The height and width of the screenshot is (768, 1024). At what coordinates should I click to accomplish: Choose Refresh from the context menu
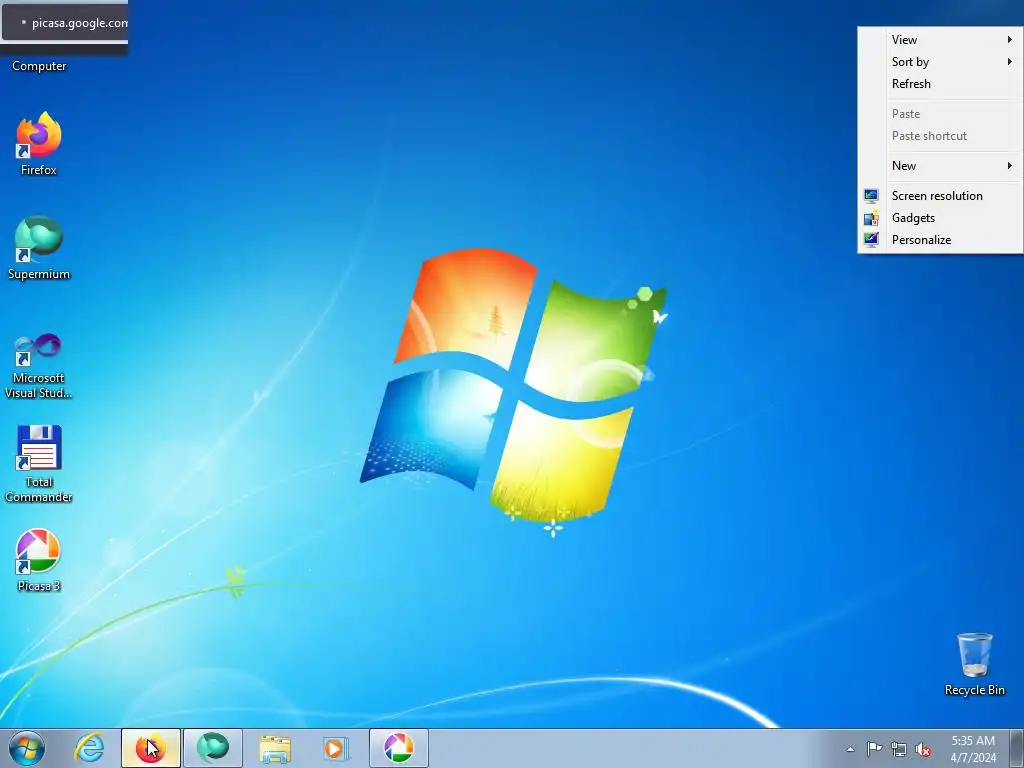click(940, 84)
